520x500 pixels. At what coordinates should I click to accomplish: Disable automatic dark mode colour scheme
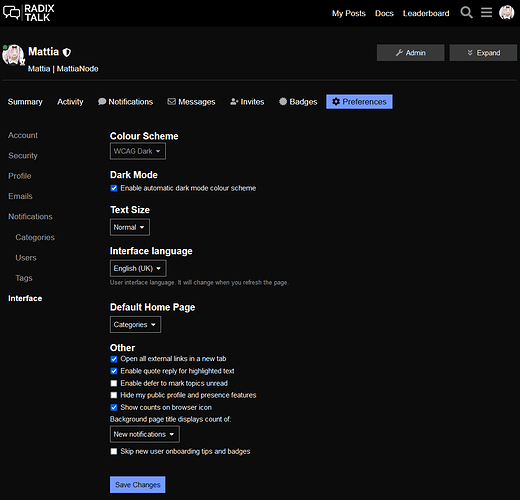pyautogui.click(x=114, y=188)
